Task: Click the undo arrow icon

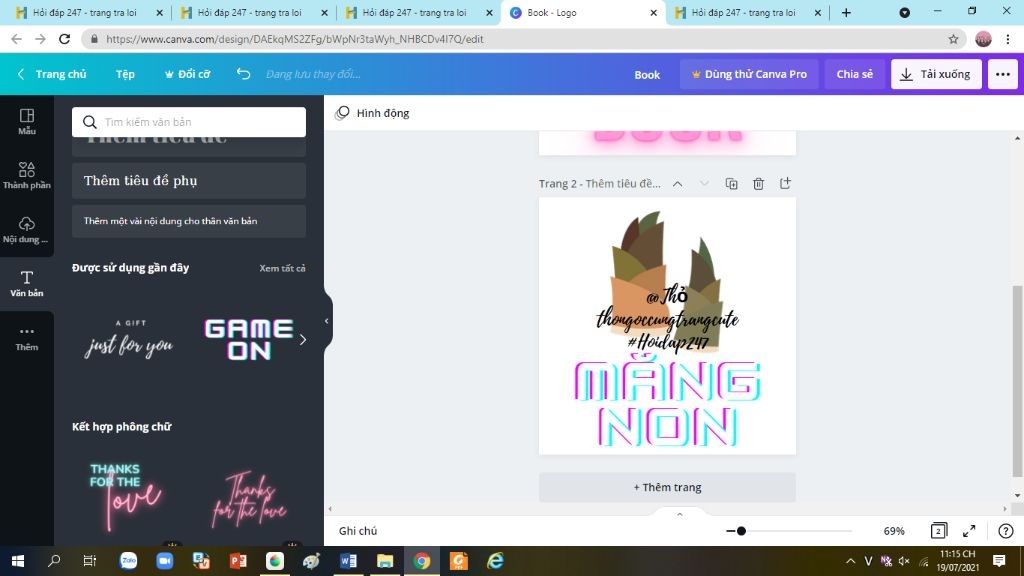Action: [244, 74]
